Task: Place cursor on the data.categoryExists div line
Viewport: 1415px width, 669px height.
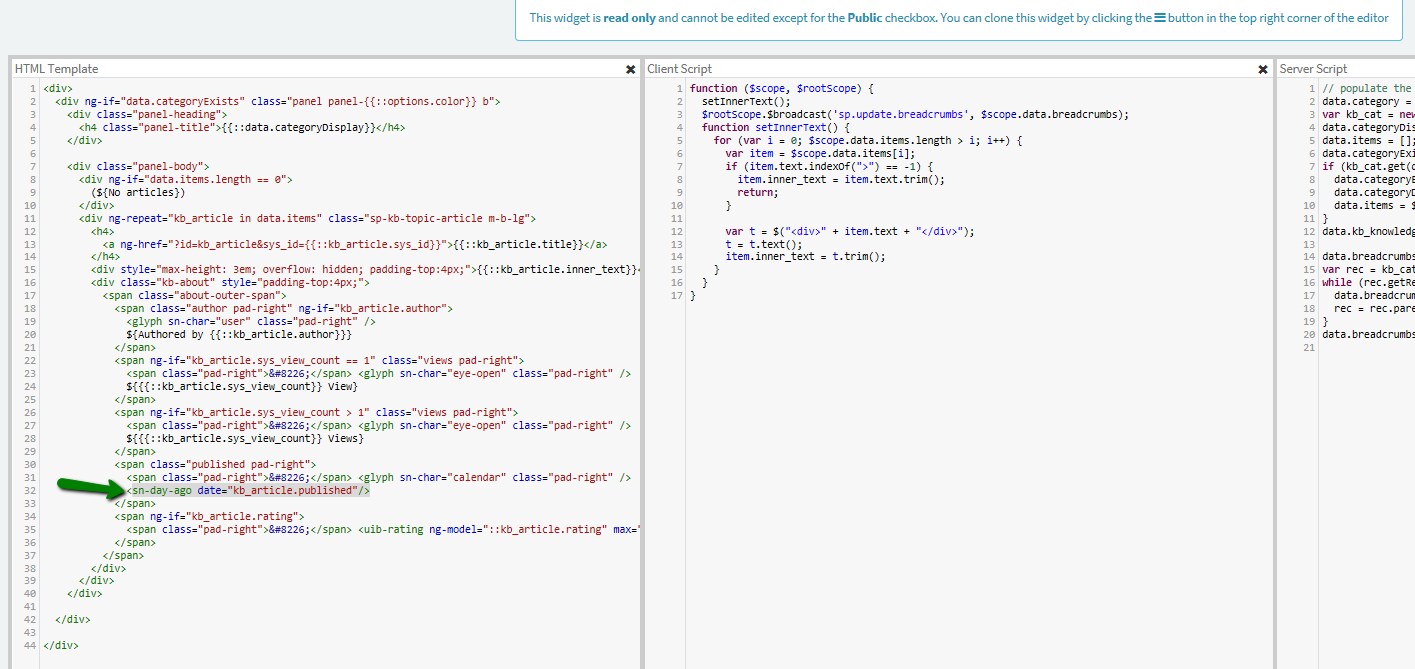Action: click(277, 101)
